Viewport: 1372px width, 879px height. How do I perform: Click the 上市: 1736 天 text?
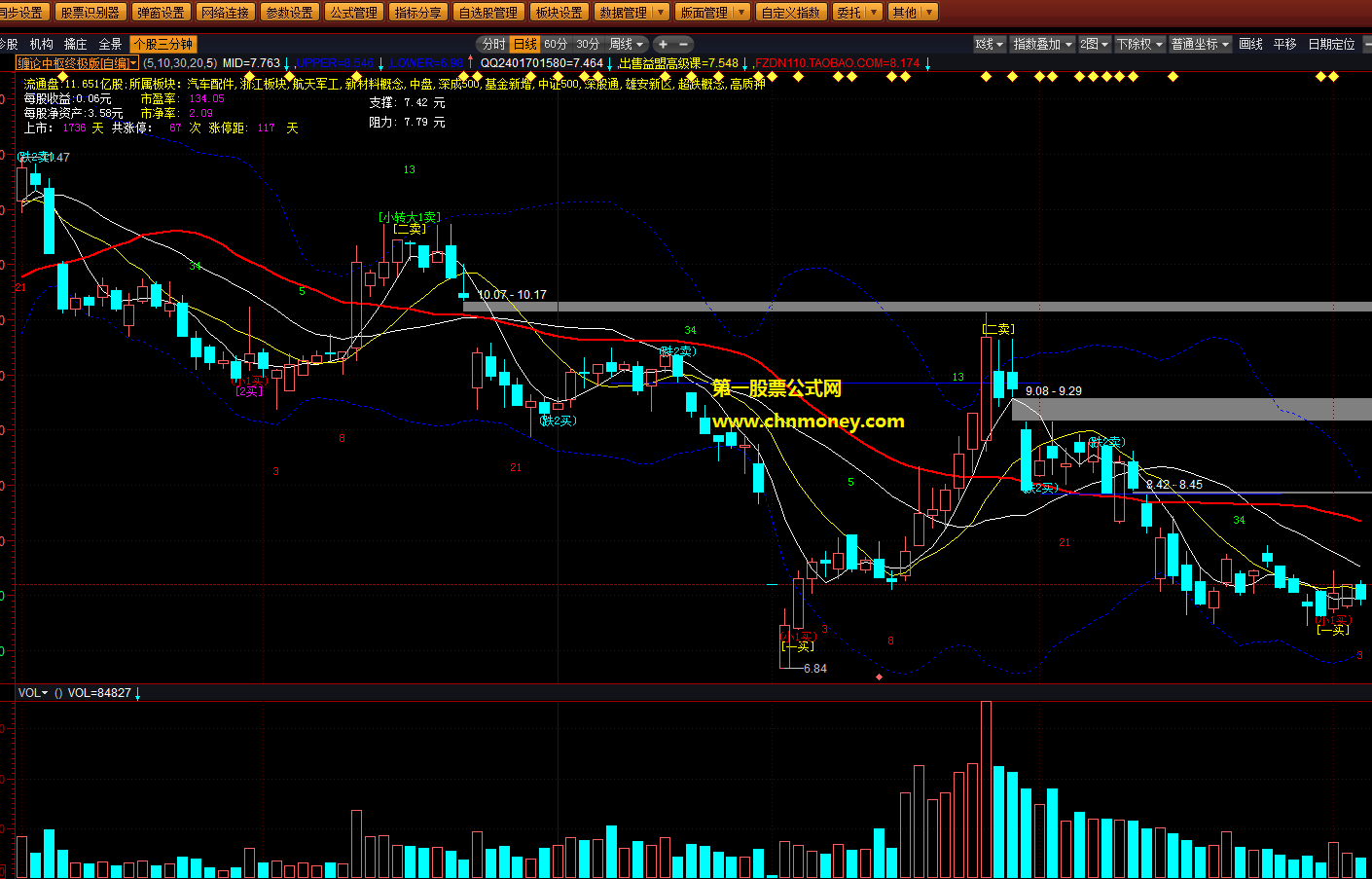pyautogui.click(x=63, y=128)
